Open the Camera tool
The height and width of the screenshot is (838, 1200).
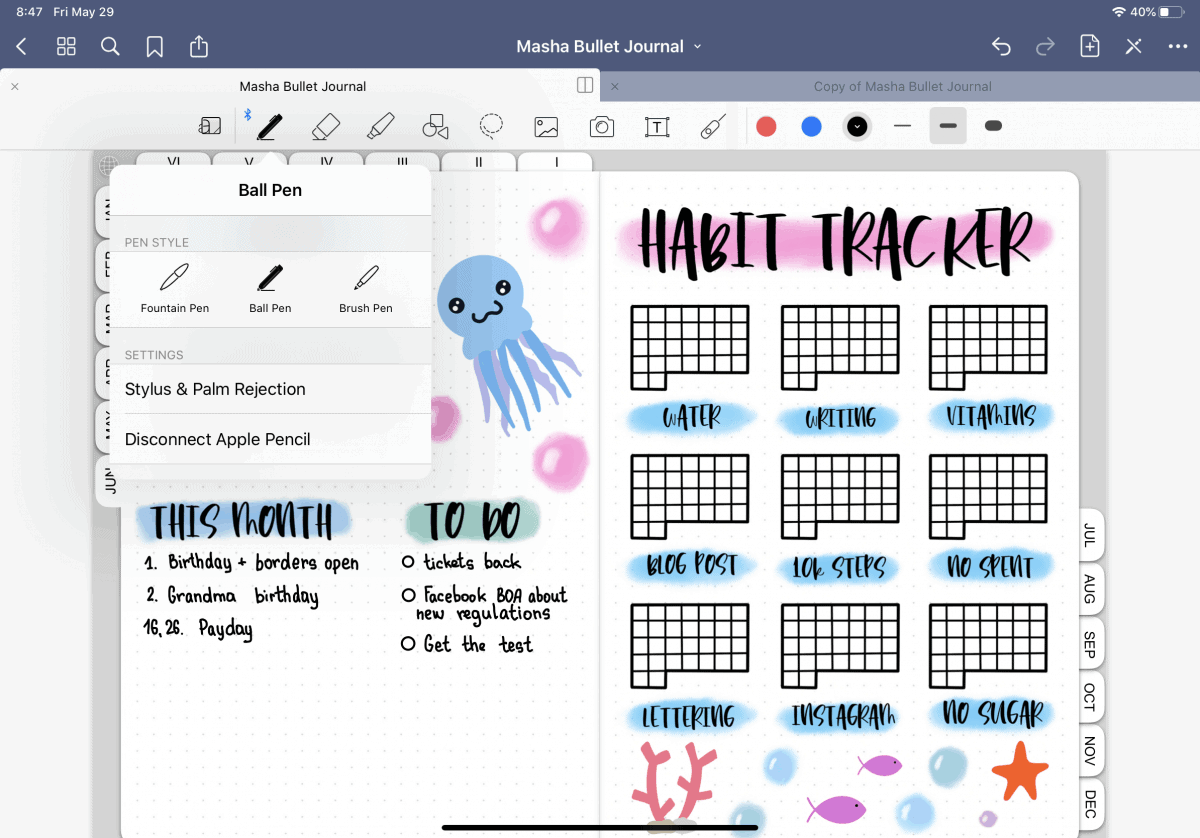pos(602,126)
